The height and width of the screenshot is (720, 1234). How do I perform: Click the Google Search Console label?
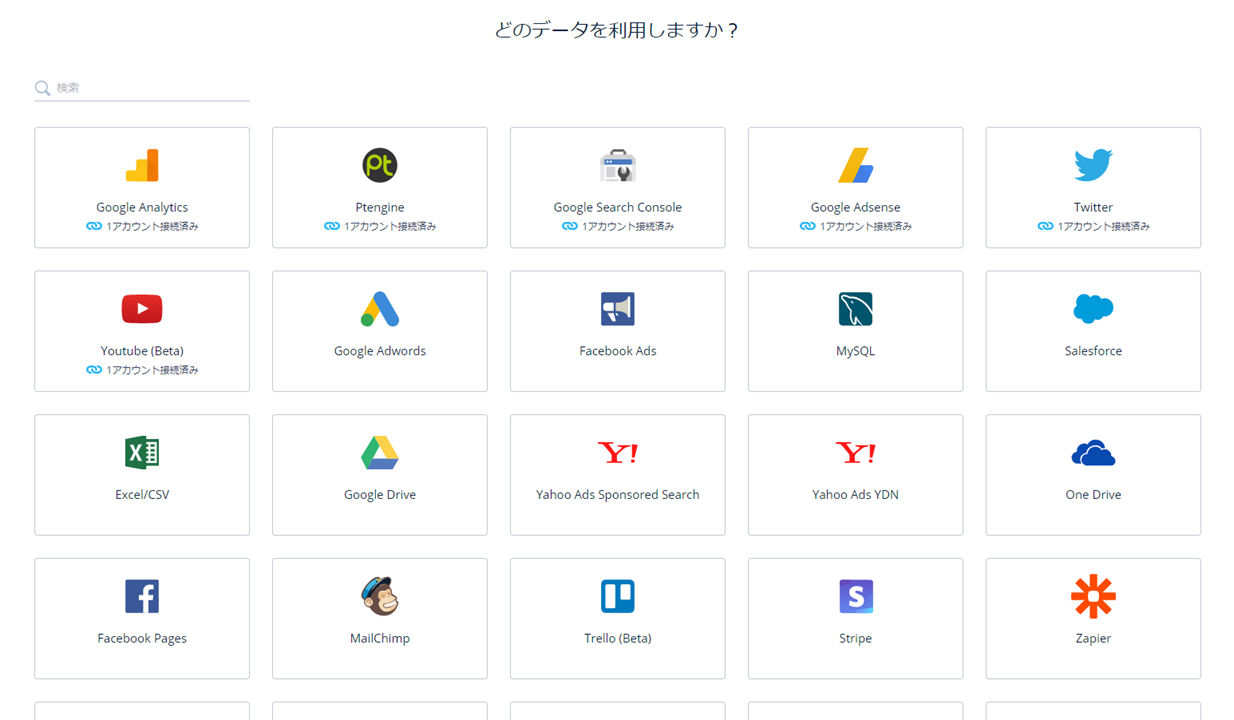tap(618, 208)
